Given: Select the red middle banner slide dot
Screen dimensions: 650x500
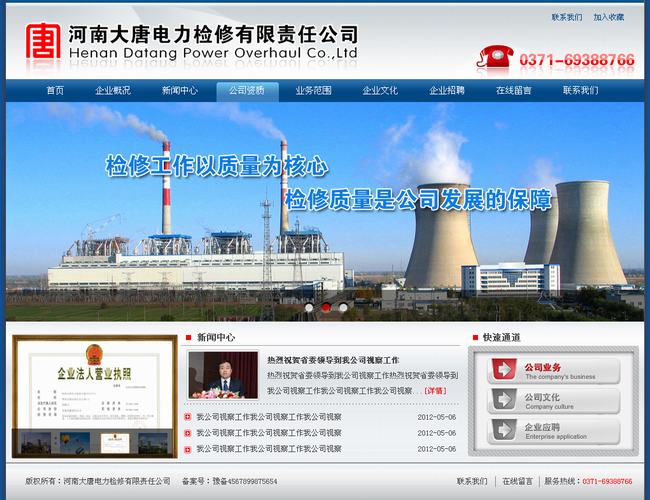Looking at the screenshot, I should click(x=326, y=308).
